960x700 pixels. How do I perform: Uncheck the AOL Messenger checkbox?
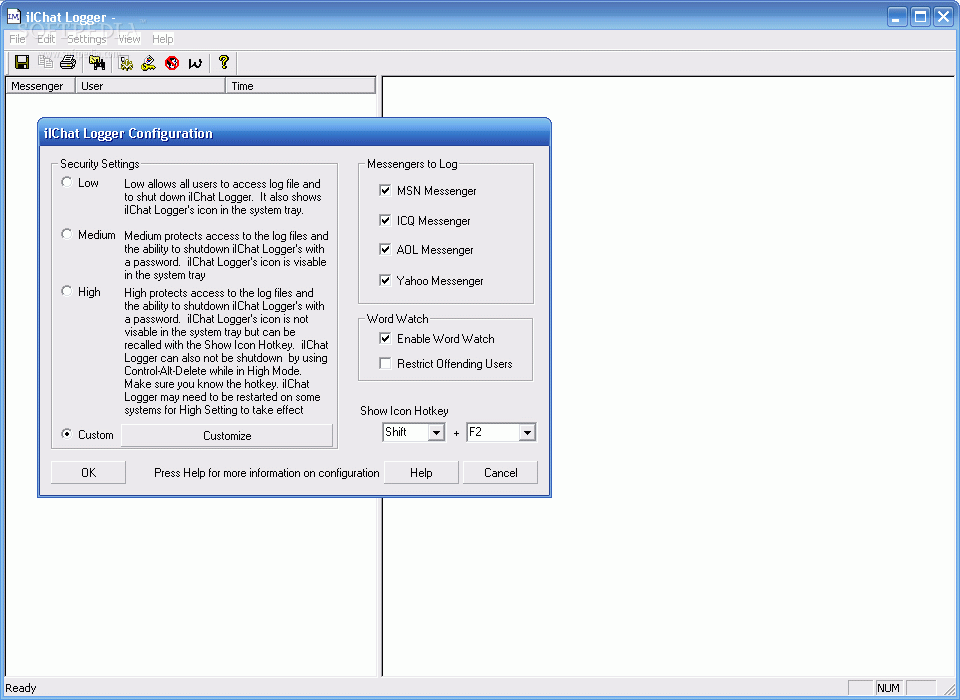pyautogui.click(x=385, y=249)
